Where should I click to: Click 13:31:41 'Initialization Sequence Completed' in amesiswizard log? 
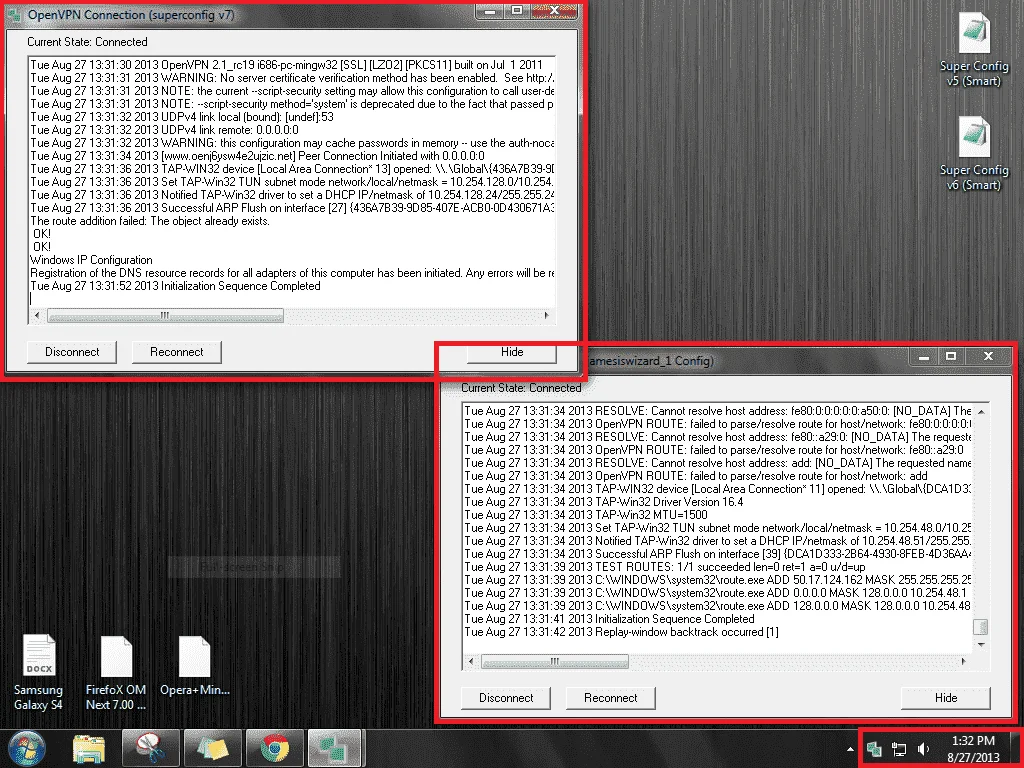pyautogui.click(x=609, y=619)
